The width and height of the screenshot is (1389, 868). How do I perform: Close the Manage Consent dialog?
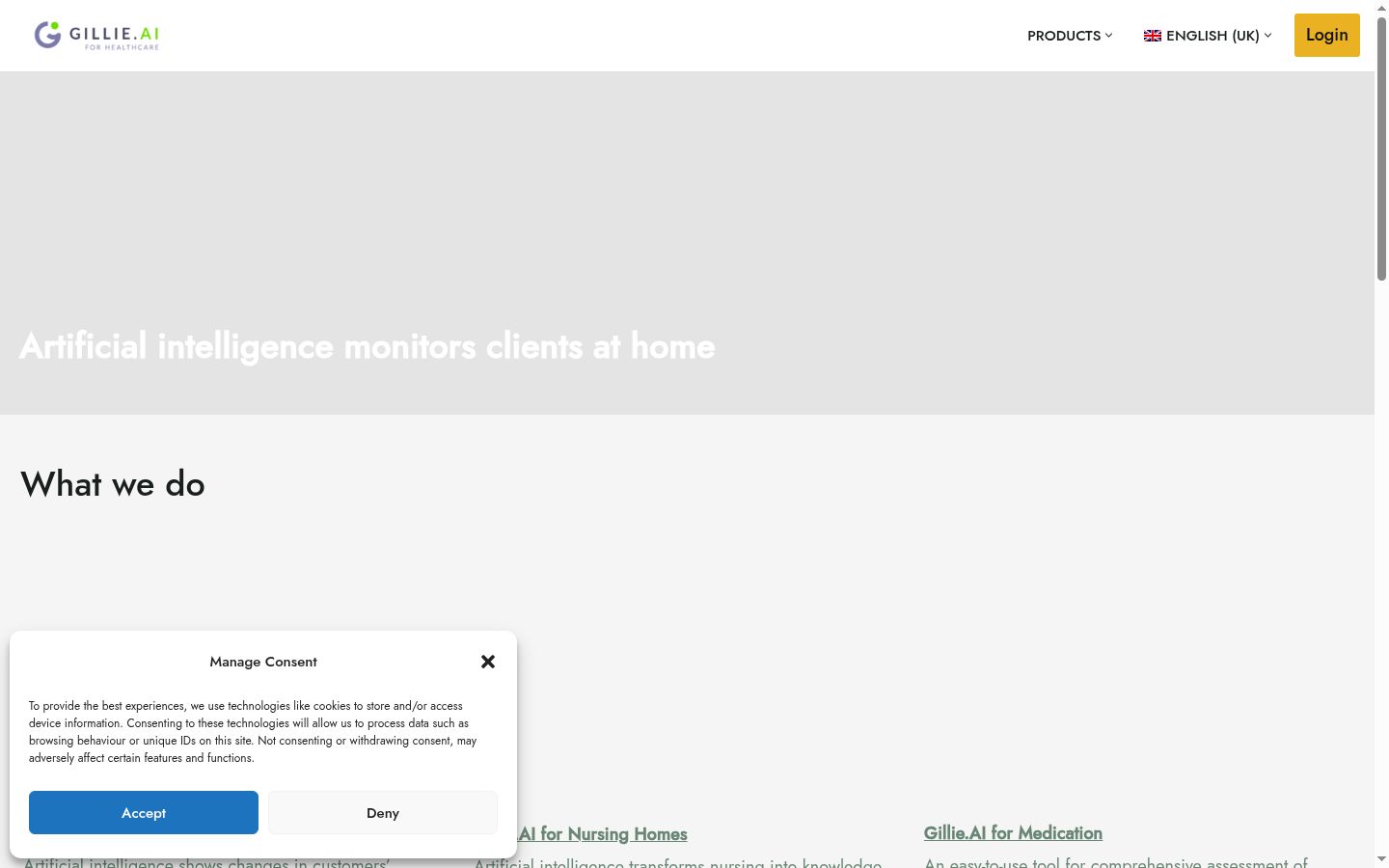(x=488, y=662)
